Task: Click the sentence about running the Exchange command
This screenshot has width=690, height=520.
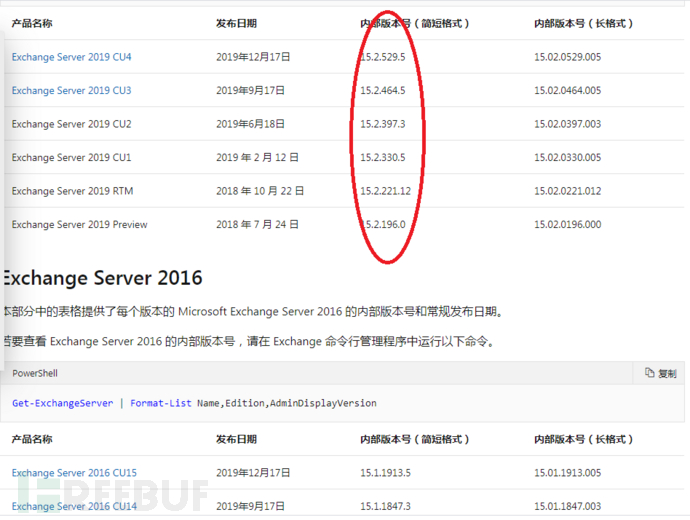Action: [249, 342]
